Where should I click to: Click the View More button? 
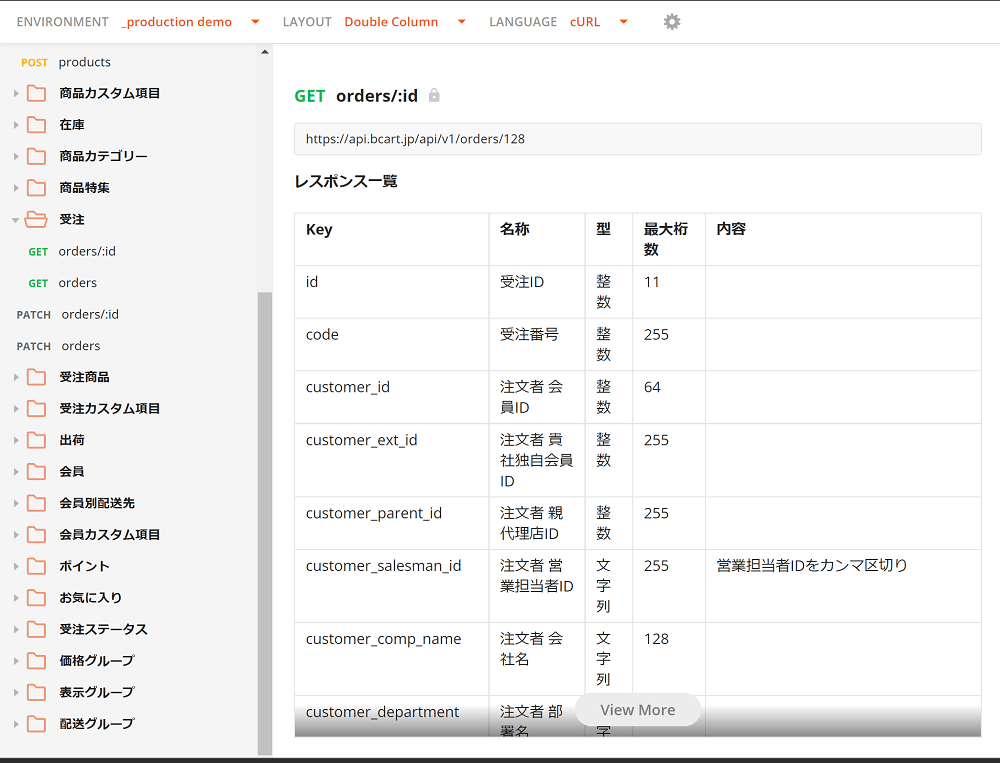[x=638, y=709]
